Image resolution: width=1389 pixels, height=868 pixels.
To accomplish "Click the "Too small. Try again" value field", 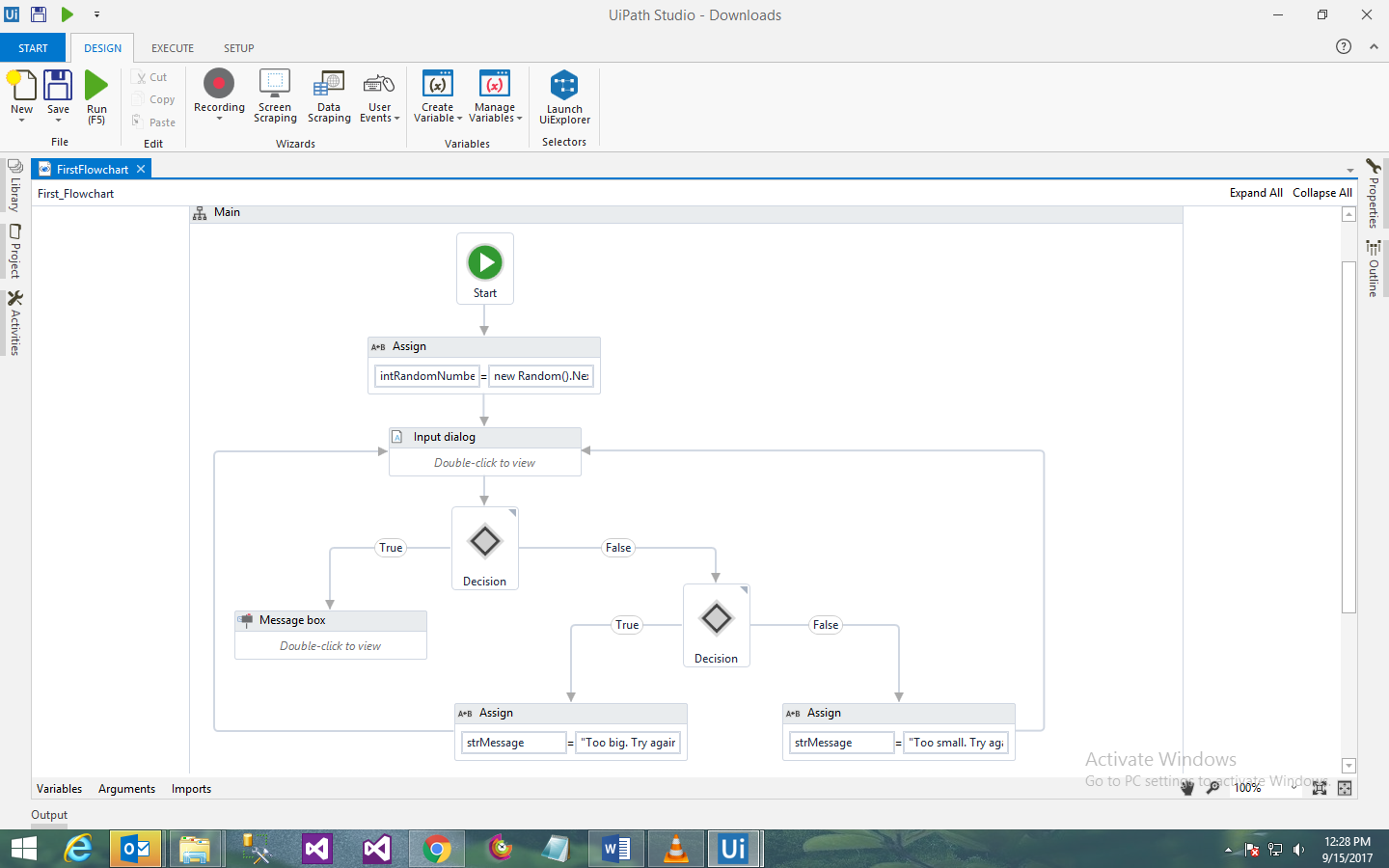I will pos(956,743).
